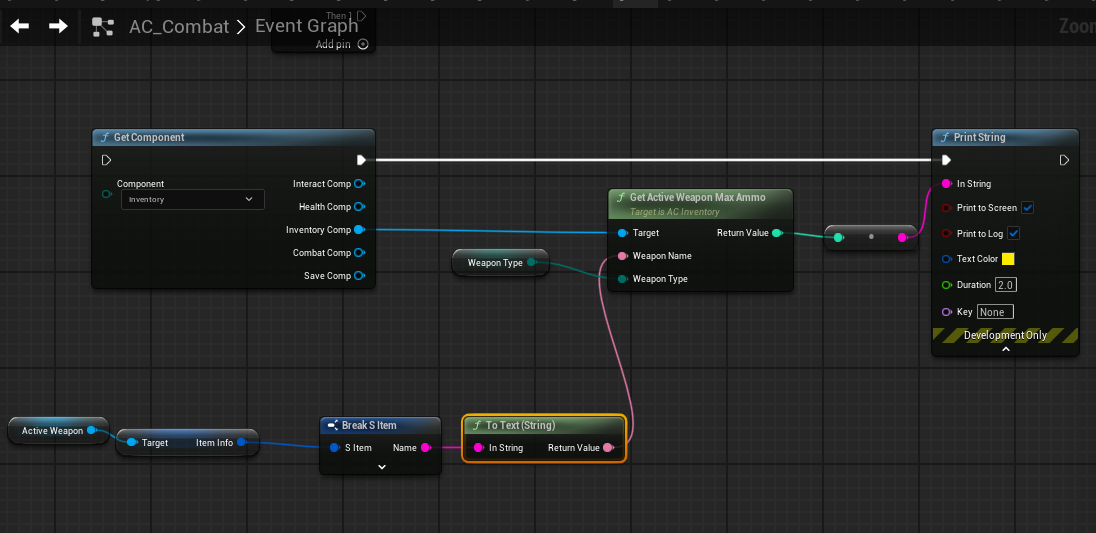The width and height of the screenshot is (1096, 533).
Task: Click Return Value pin on Get Active Weapon Max Ammo
Action: [777, 233]
